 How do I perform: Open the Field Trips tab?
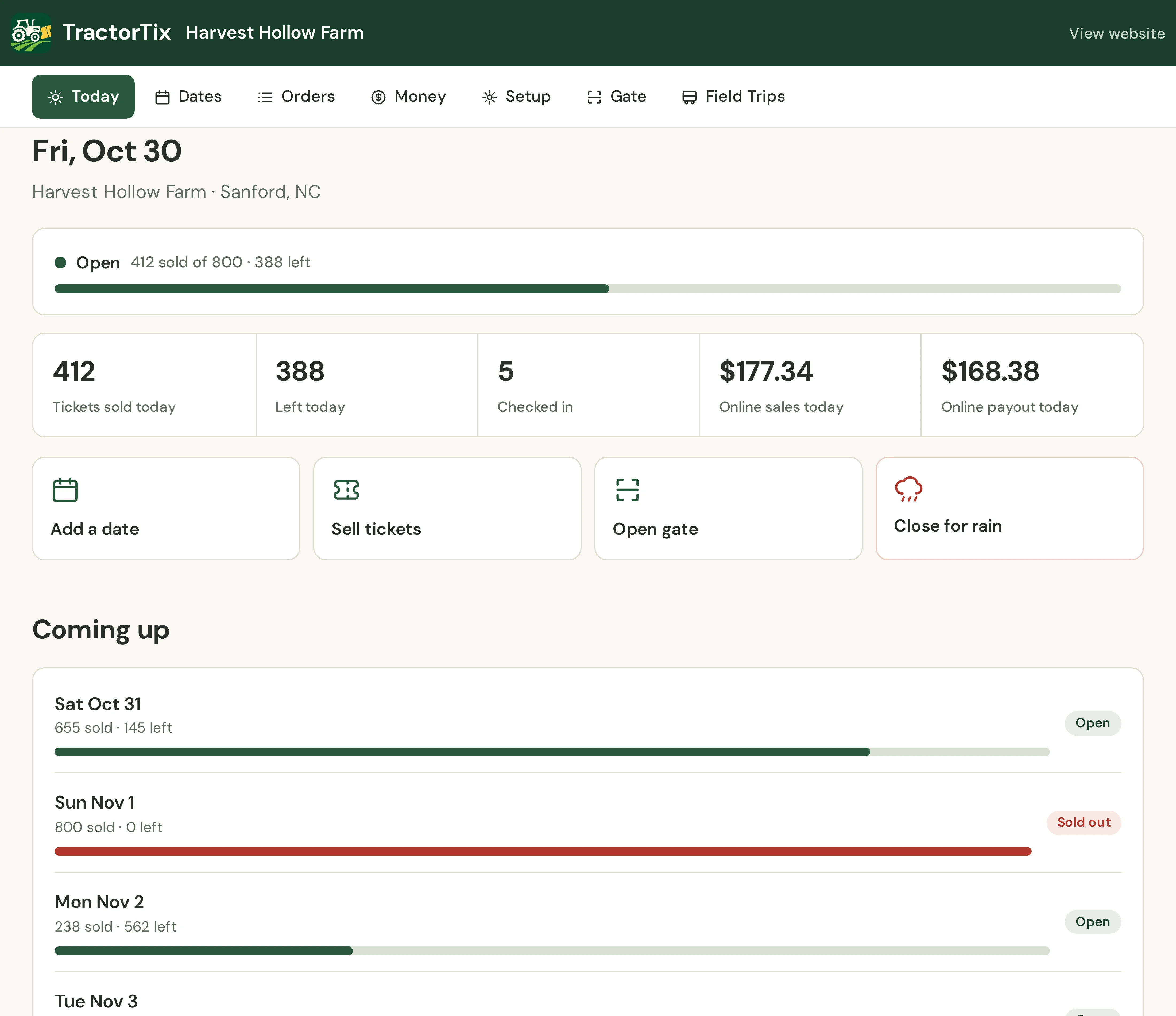733,97
